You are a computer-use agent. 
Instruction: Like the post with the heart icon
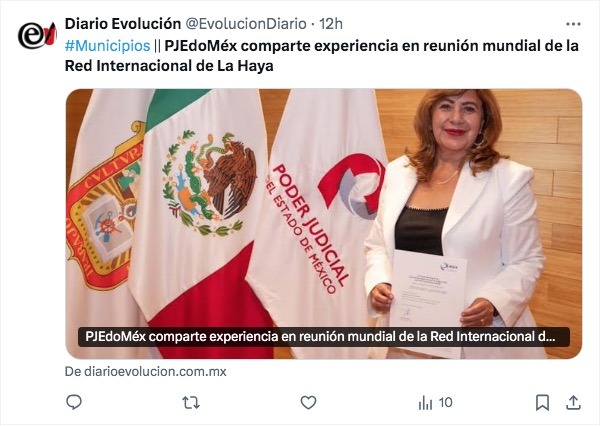(308, 403)
